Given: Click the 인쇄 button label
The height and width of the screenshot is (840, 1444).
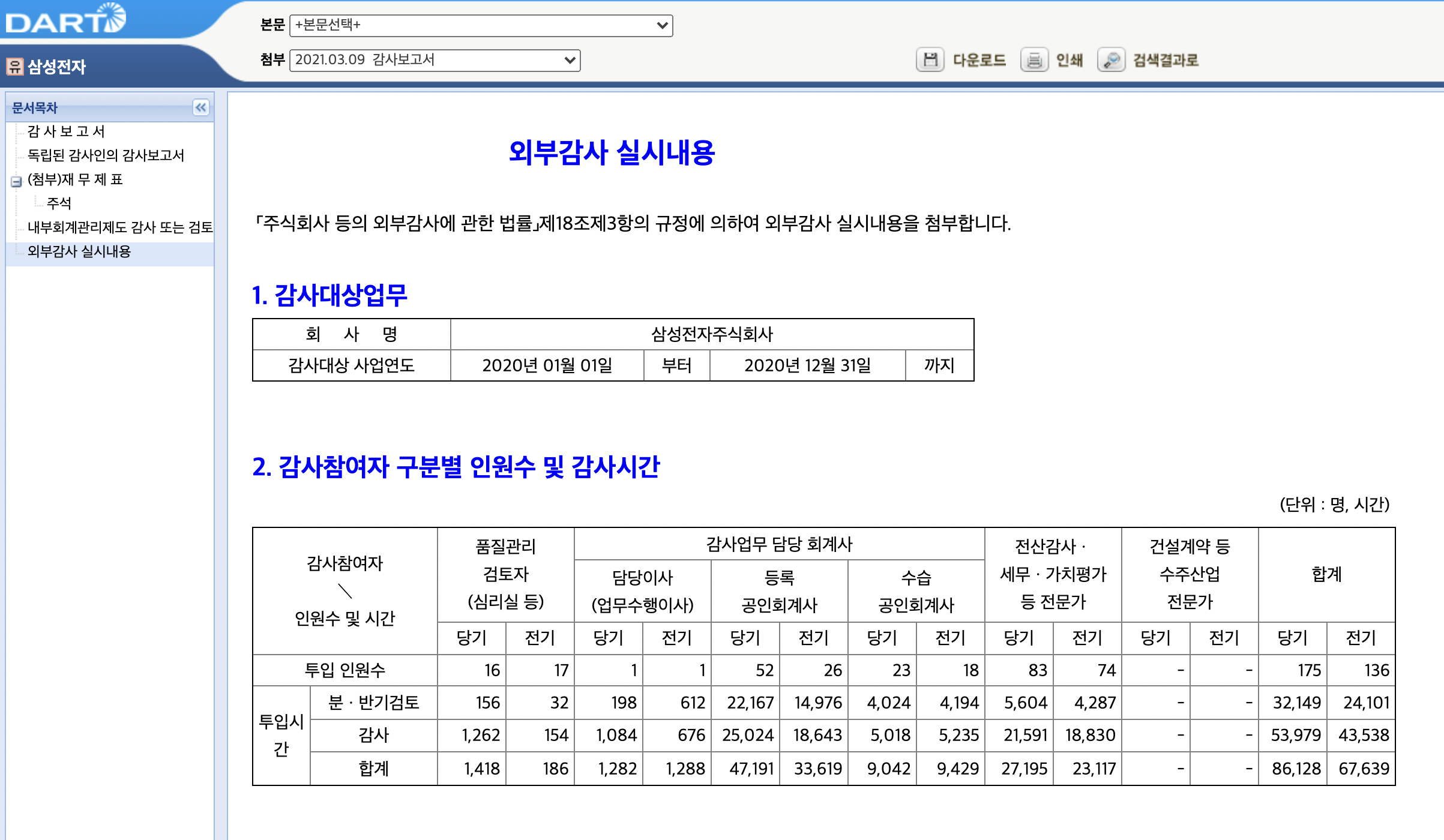Looking at the screenshot, I should point(1069,60).
